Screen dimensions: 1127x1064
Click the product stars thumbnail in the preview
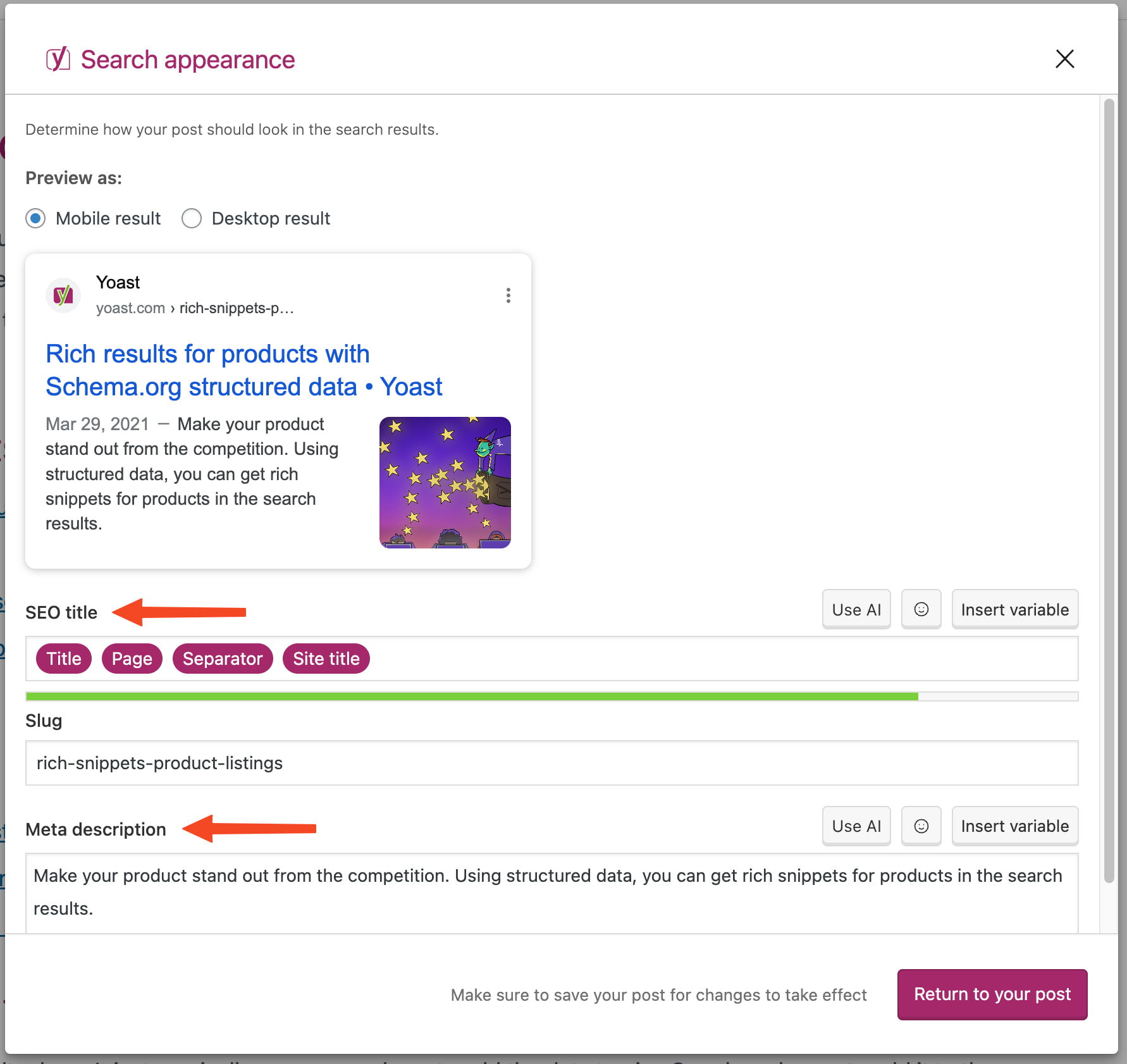(x=445, y=483)
